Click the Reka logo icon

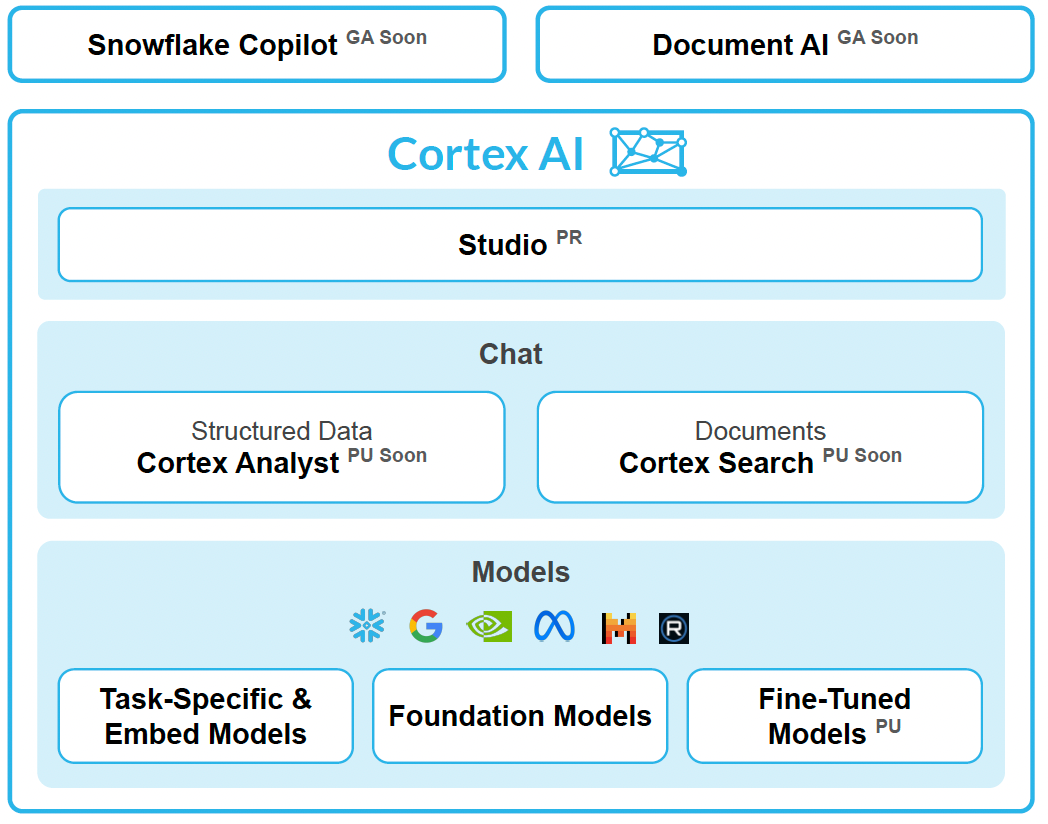click(x=674, y=628)
